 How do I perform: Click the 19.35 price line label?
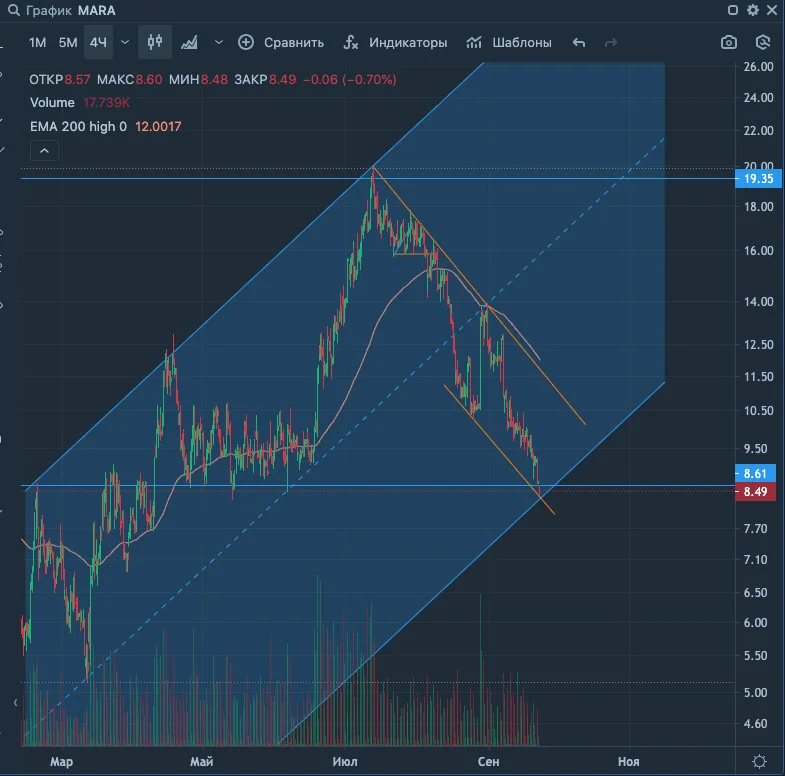click(x=758, y=179)
